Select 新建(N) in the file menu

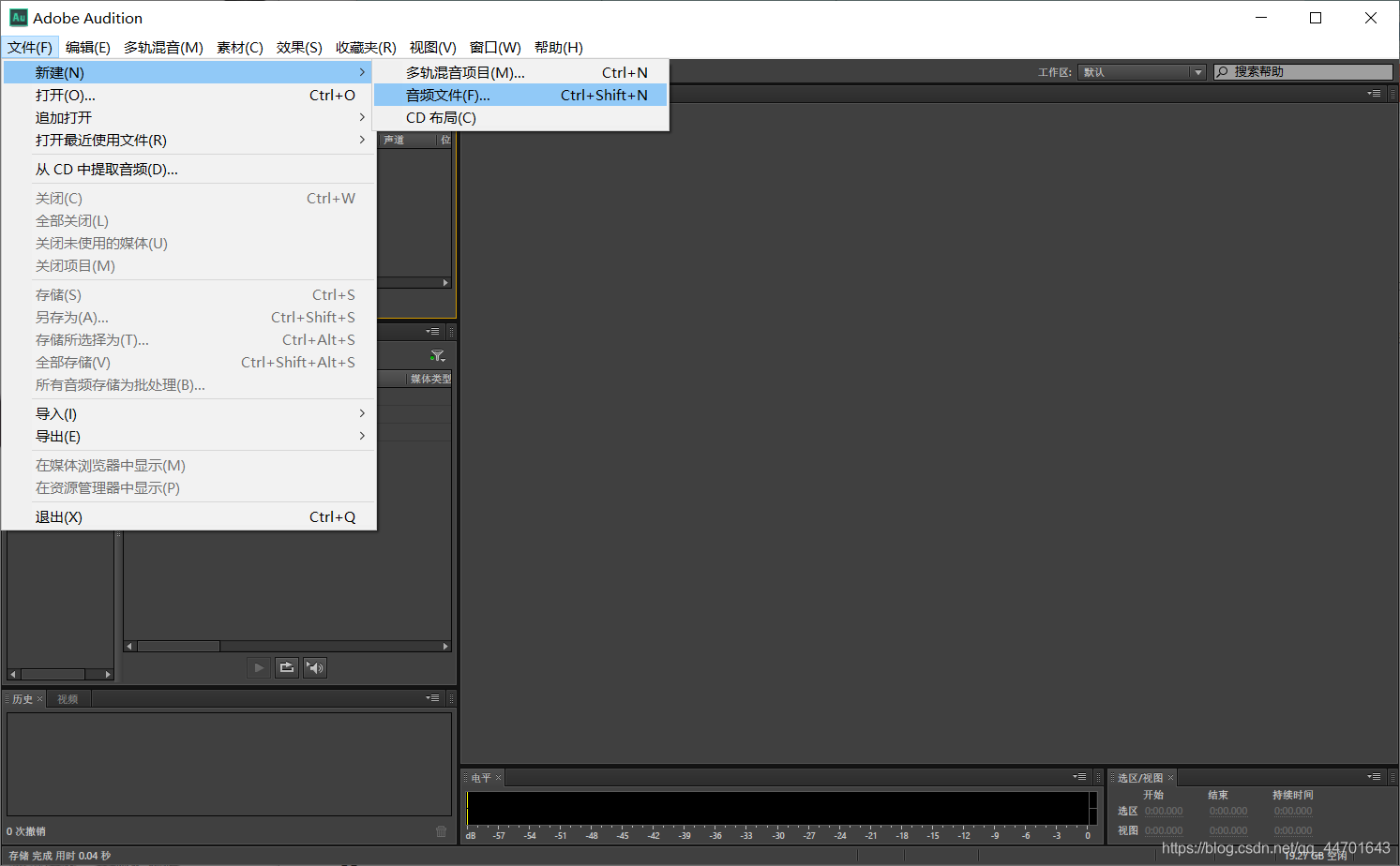pyautogui.click(x=188, y=72)
